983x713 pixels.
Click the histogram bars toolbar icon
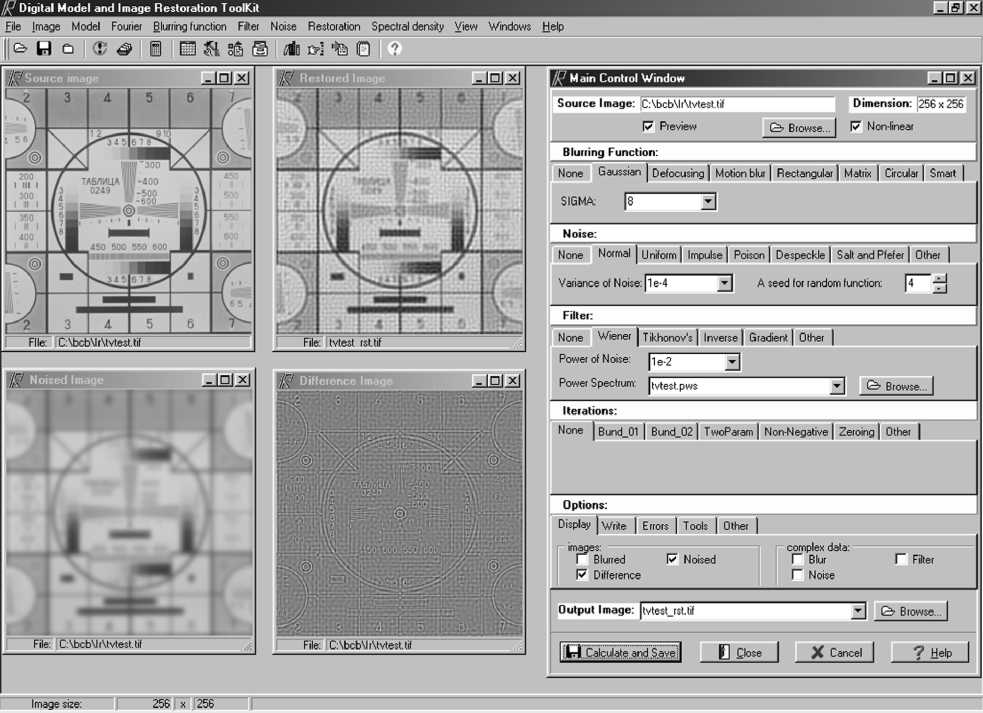[292, 48]
